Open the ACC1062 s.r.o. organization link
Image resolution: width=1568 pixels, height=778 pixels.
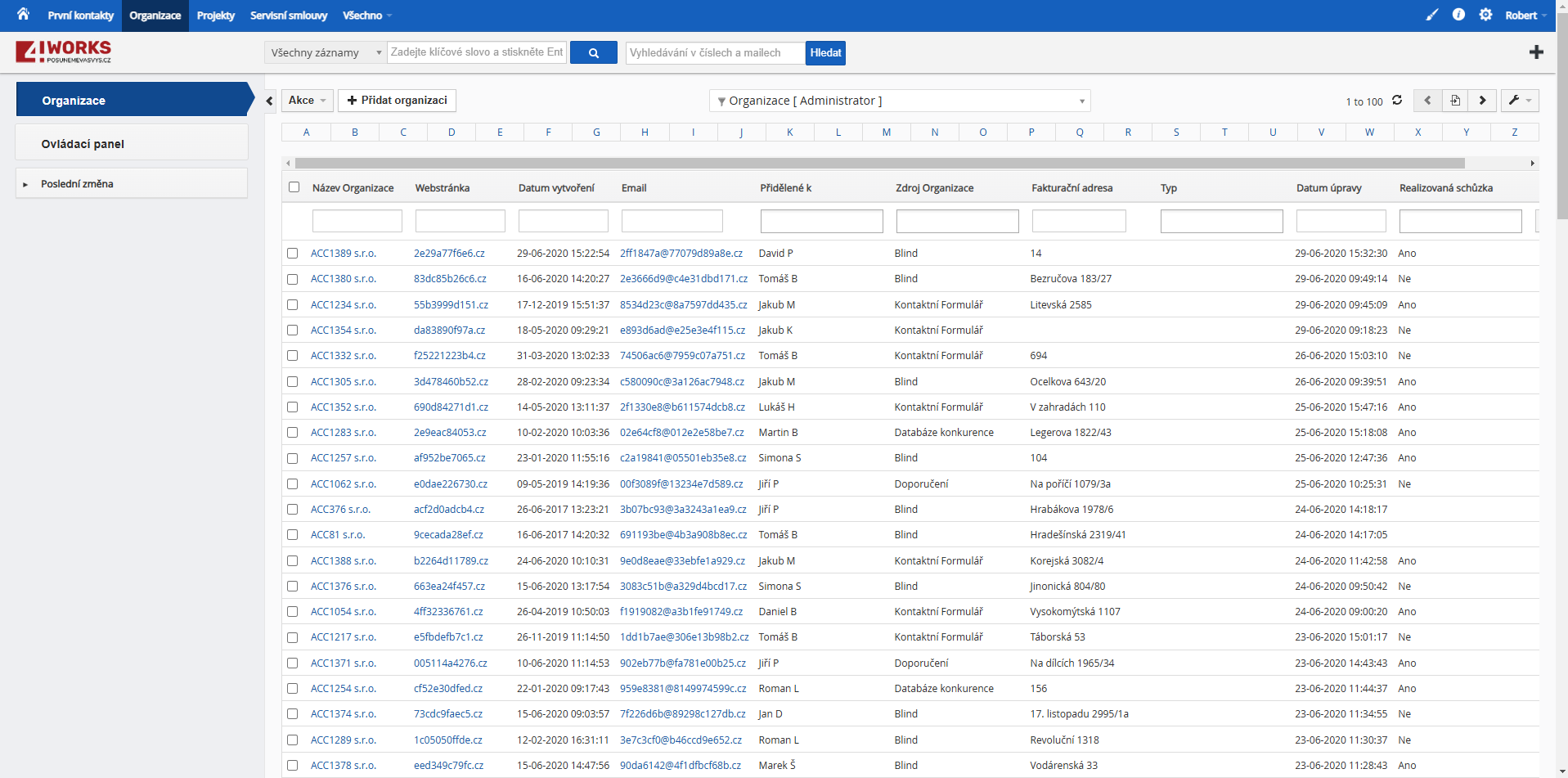(x=344, y=483)
